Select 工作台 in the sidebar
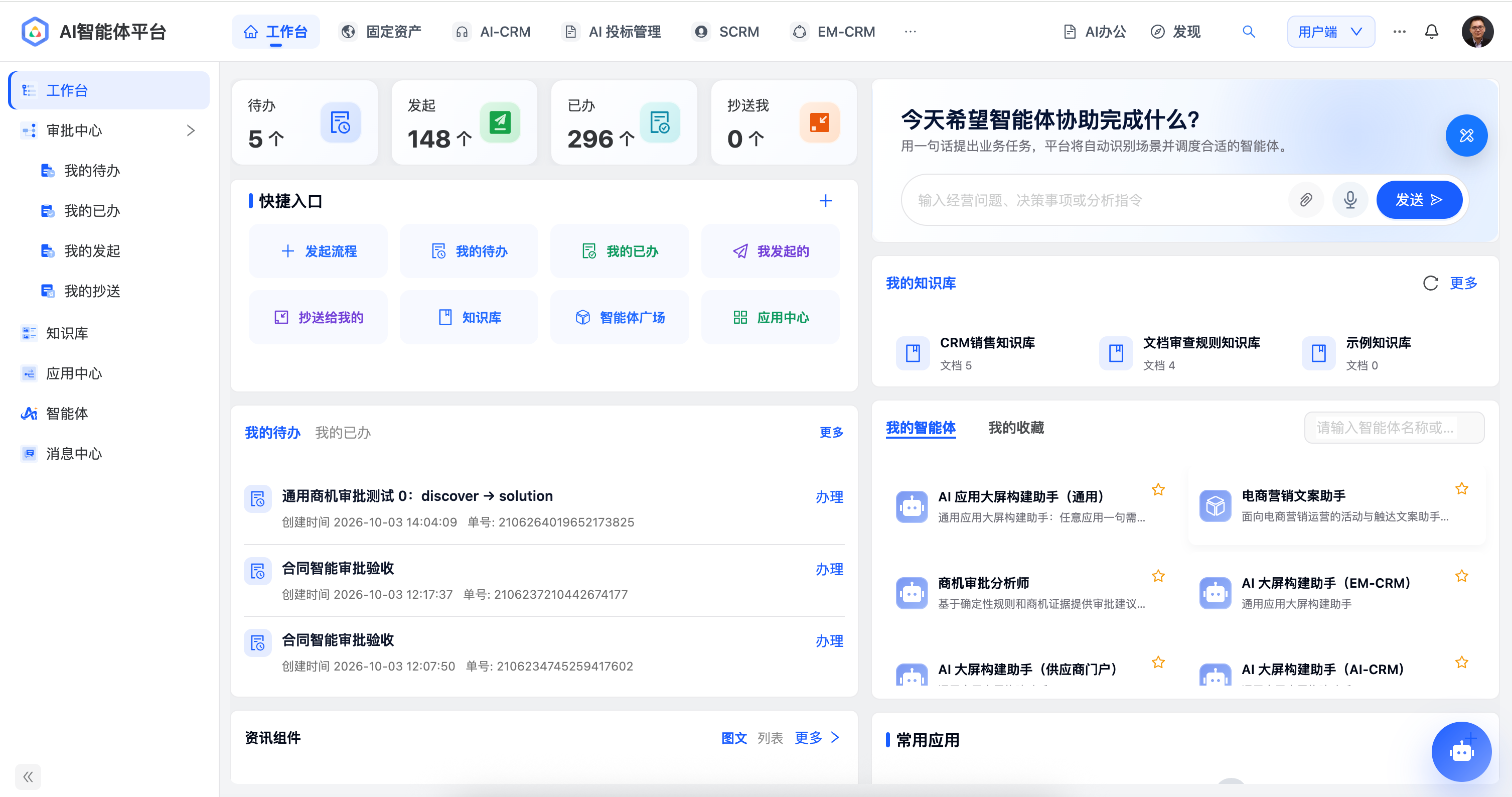 [x=109, y=90]
